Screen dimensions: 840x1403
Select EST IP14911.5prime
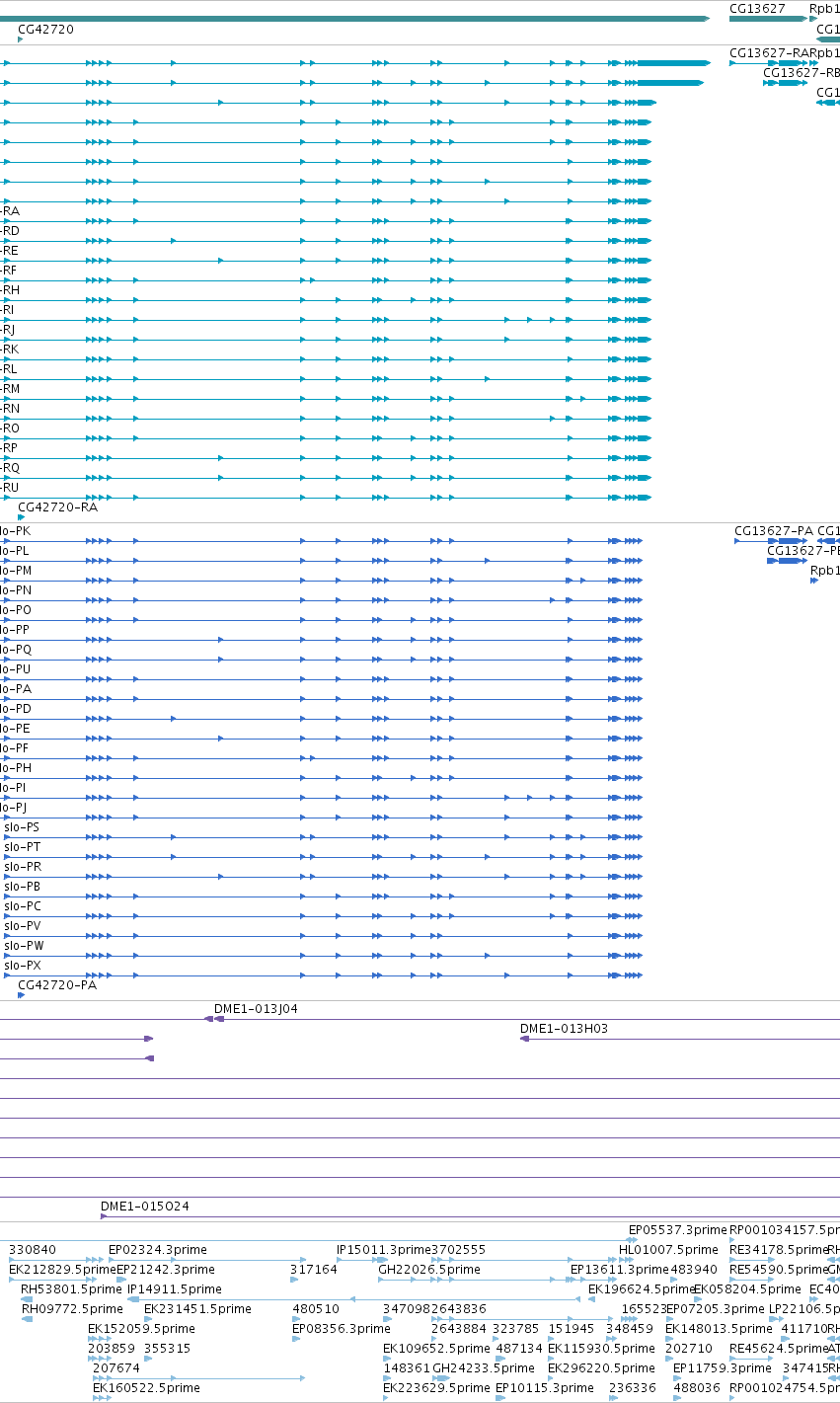(175, 1289)
